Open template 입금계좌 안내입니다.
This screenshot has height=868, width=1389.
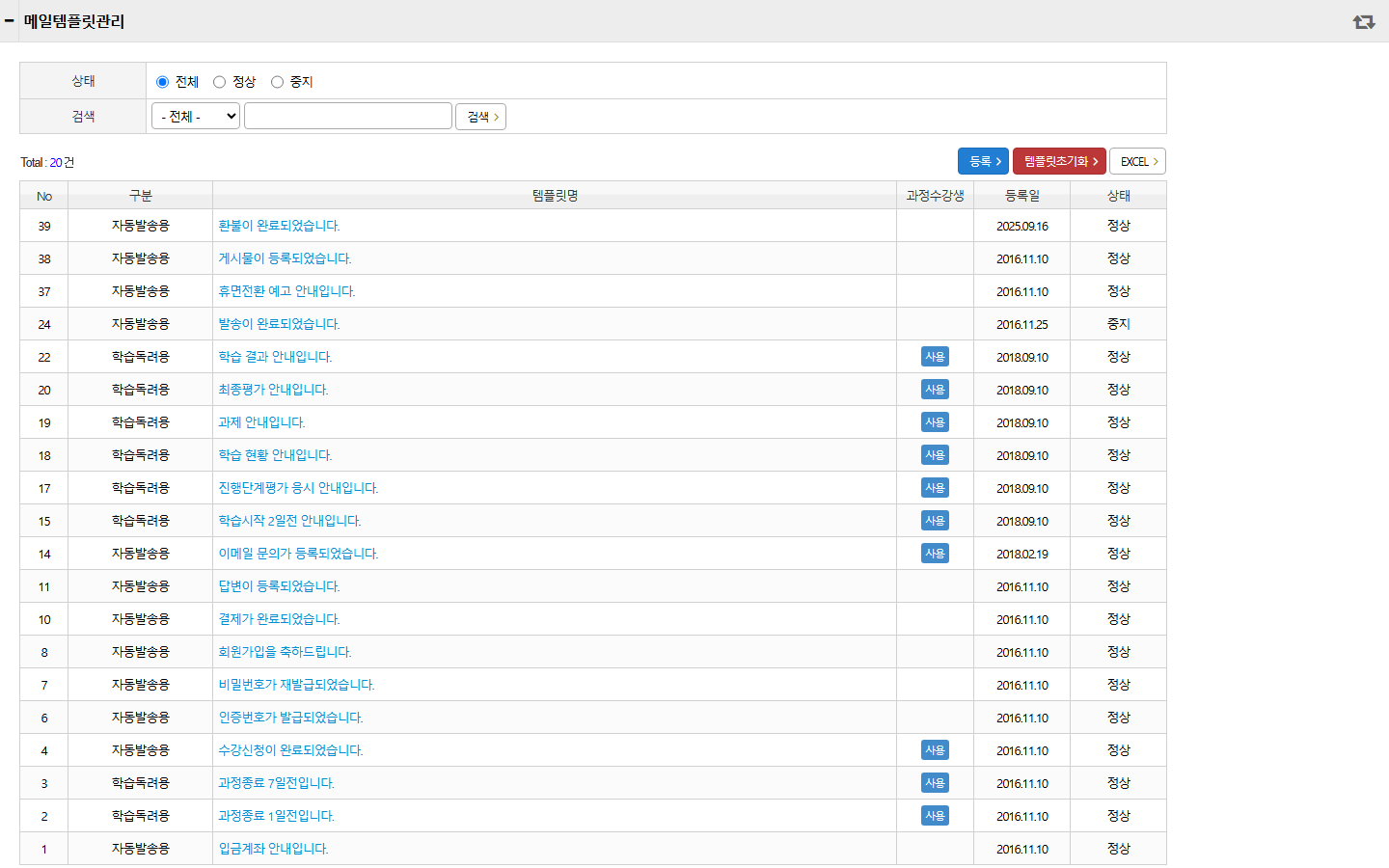point(273,849)
